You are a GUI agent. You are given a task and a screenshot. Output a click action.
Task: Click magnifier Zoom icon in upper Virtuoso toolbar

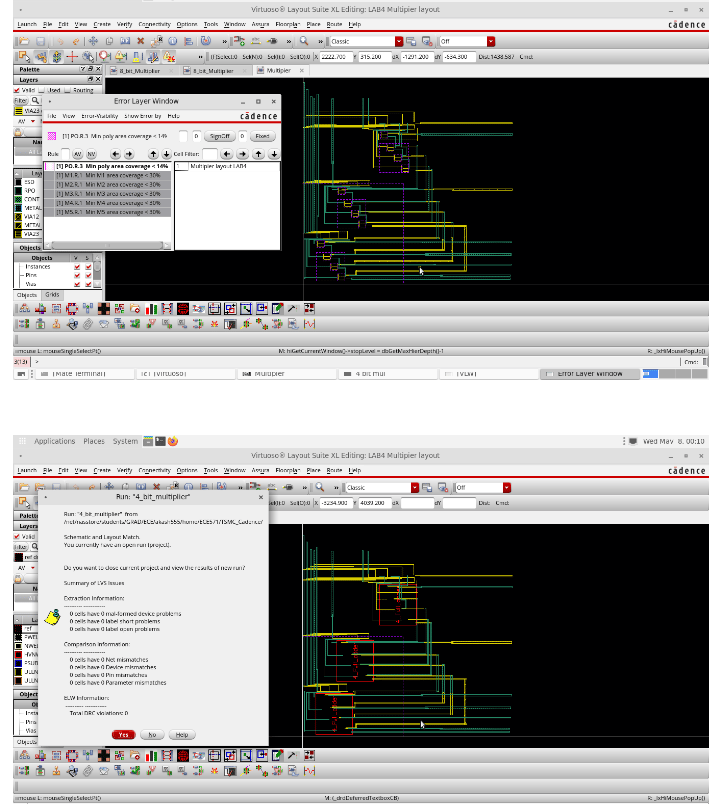click(x=304, y=41)
